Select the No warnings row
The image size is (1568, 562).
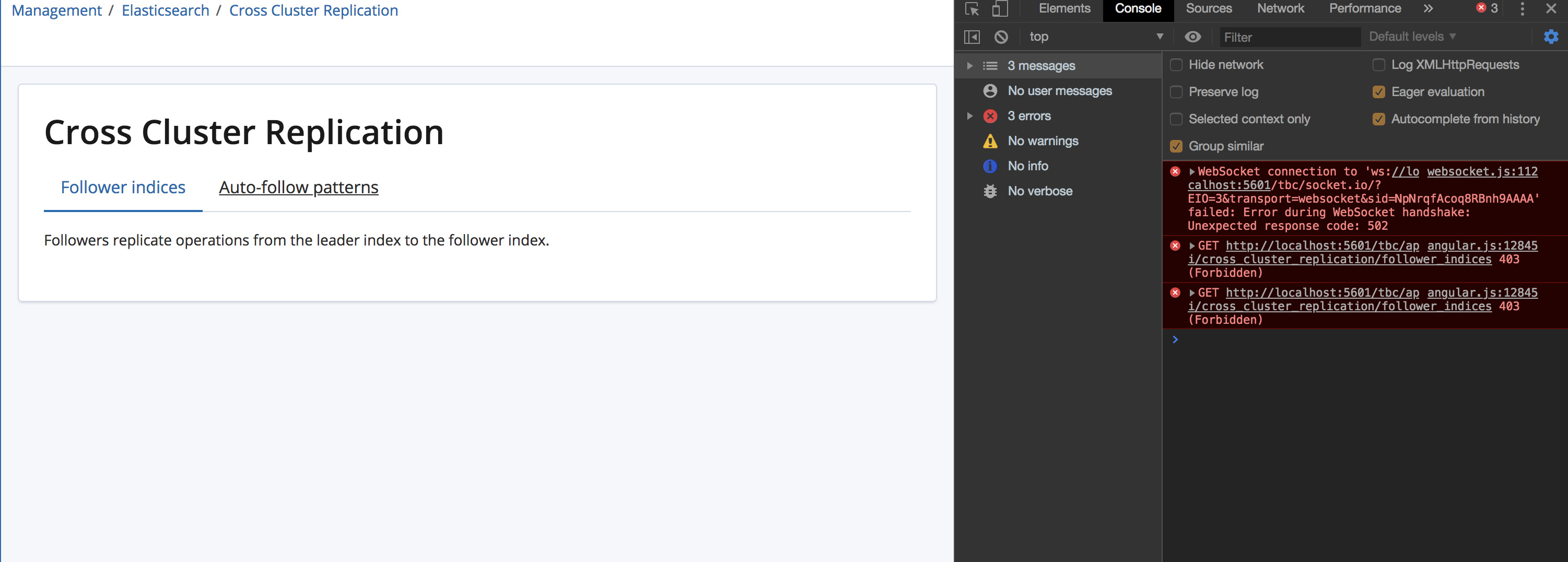coord(1058,140)
